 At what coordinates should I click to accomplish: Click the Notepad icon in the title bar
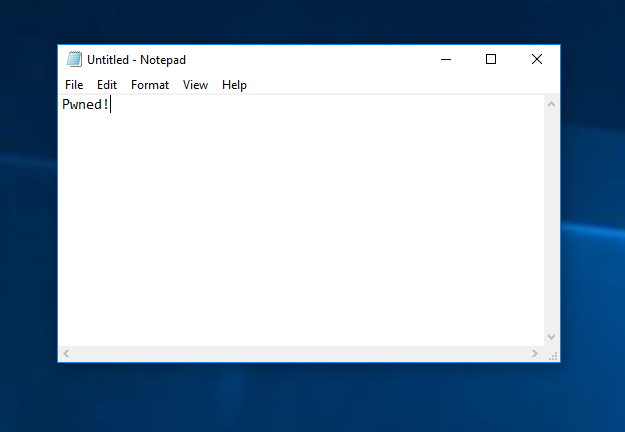(x=74, y=59)
